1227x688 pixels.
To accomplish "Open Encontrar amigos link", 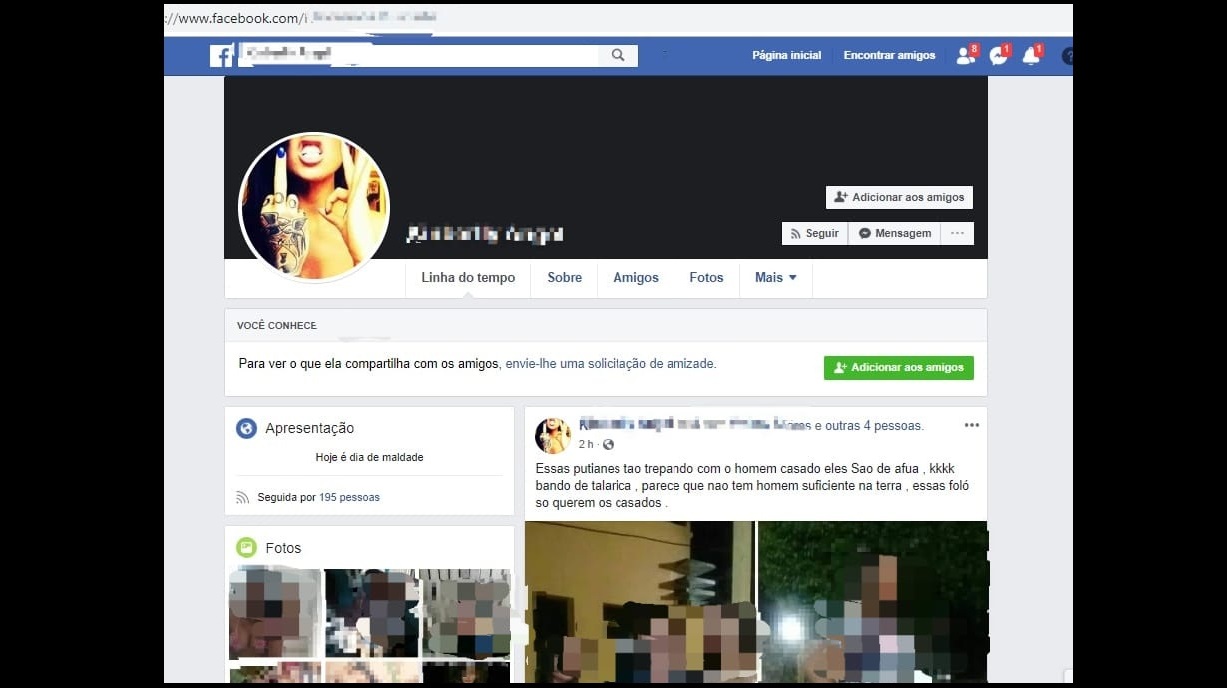I will pos(889,56).
